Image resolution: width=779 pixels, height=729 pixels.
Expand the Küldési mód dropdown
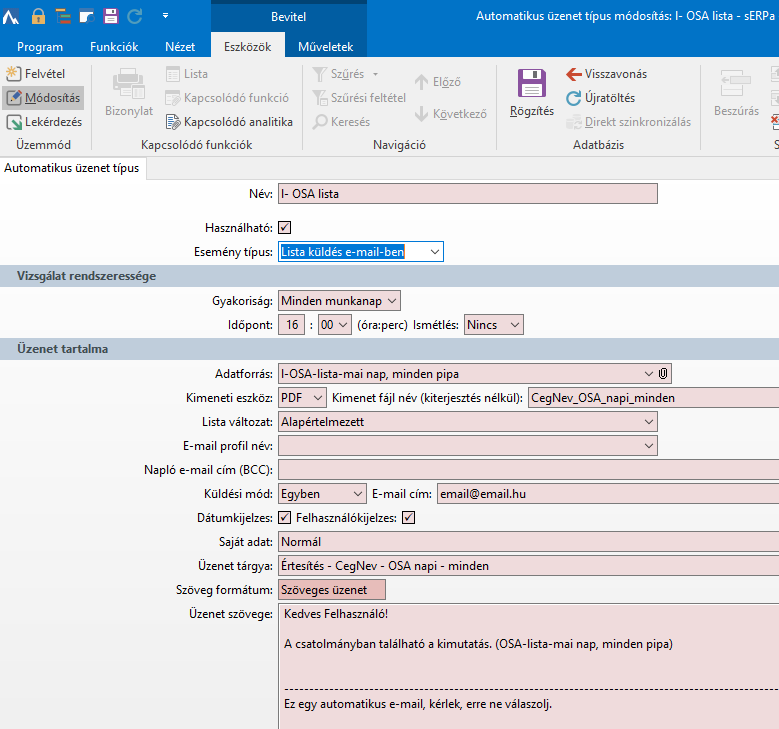pos(359,493)
